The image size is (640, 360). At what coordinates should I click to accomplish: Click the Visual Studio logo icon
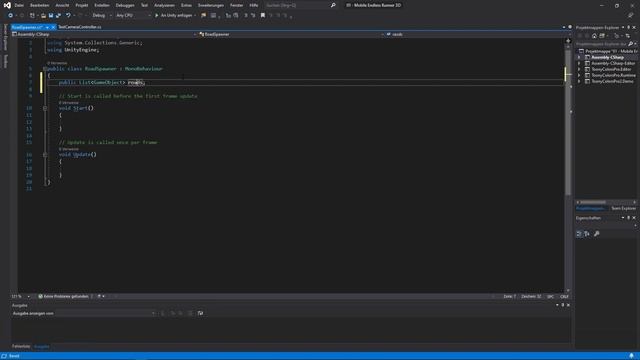tap(7, 5)
